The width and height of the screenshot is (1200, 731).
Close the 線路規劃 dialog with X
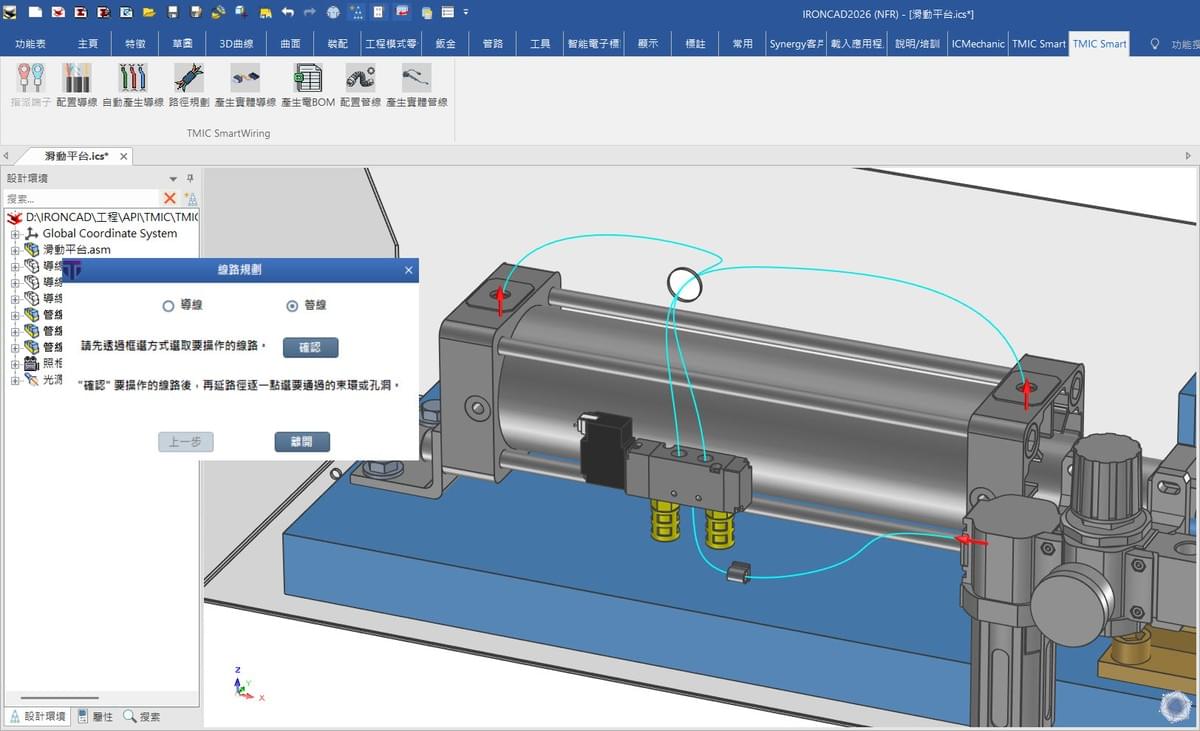tap(408, 270)
